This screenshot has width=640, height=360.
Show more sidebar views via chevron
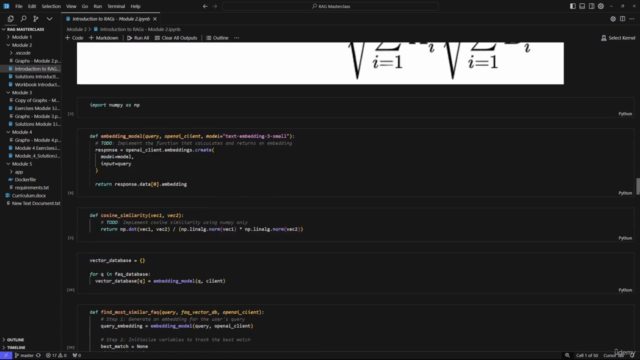click(x=49, y=19)
